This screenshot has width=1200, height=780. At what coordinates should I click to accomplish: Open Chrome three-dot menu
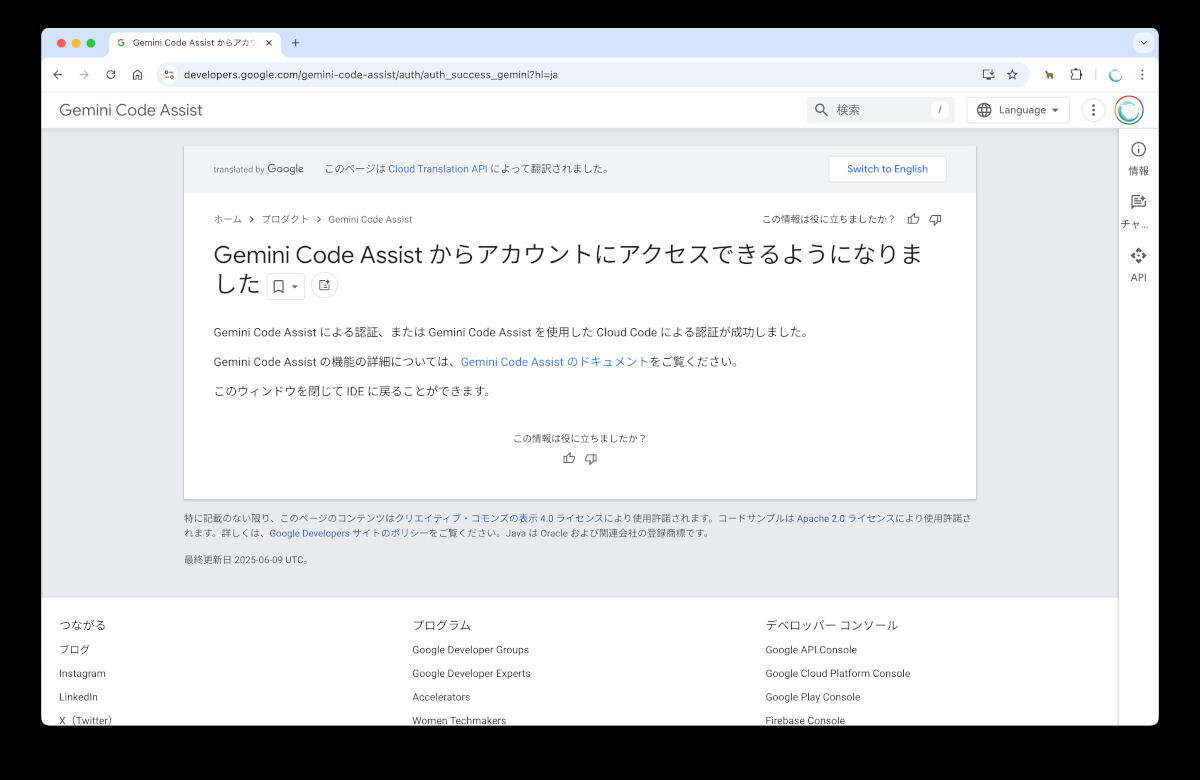[x=1142, y=74]
